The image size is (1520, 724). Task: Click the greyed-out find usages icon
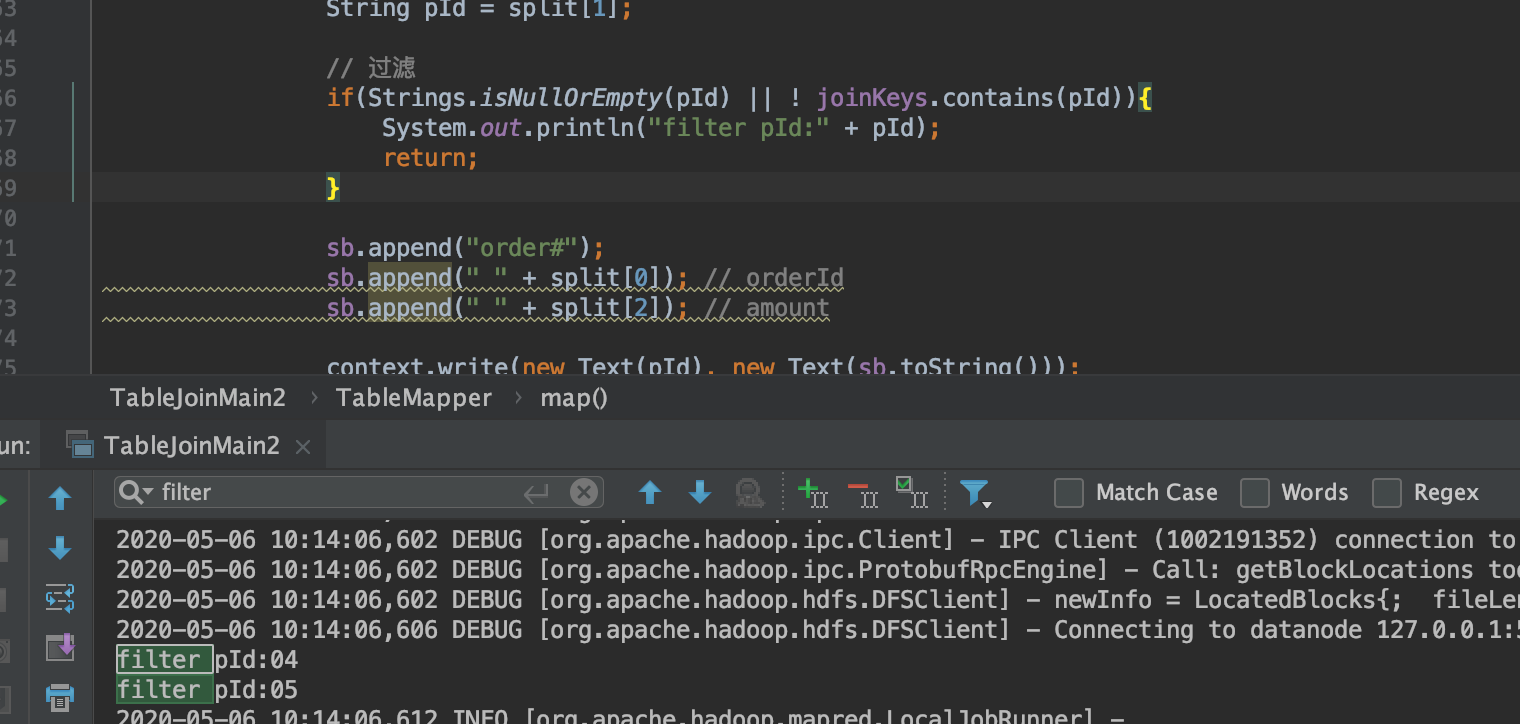point(749,492)
